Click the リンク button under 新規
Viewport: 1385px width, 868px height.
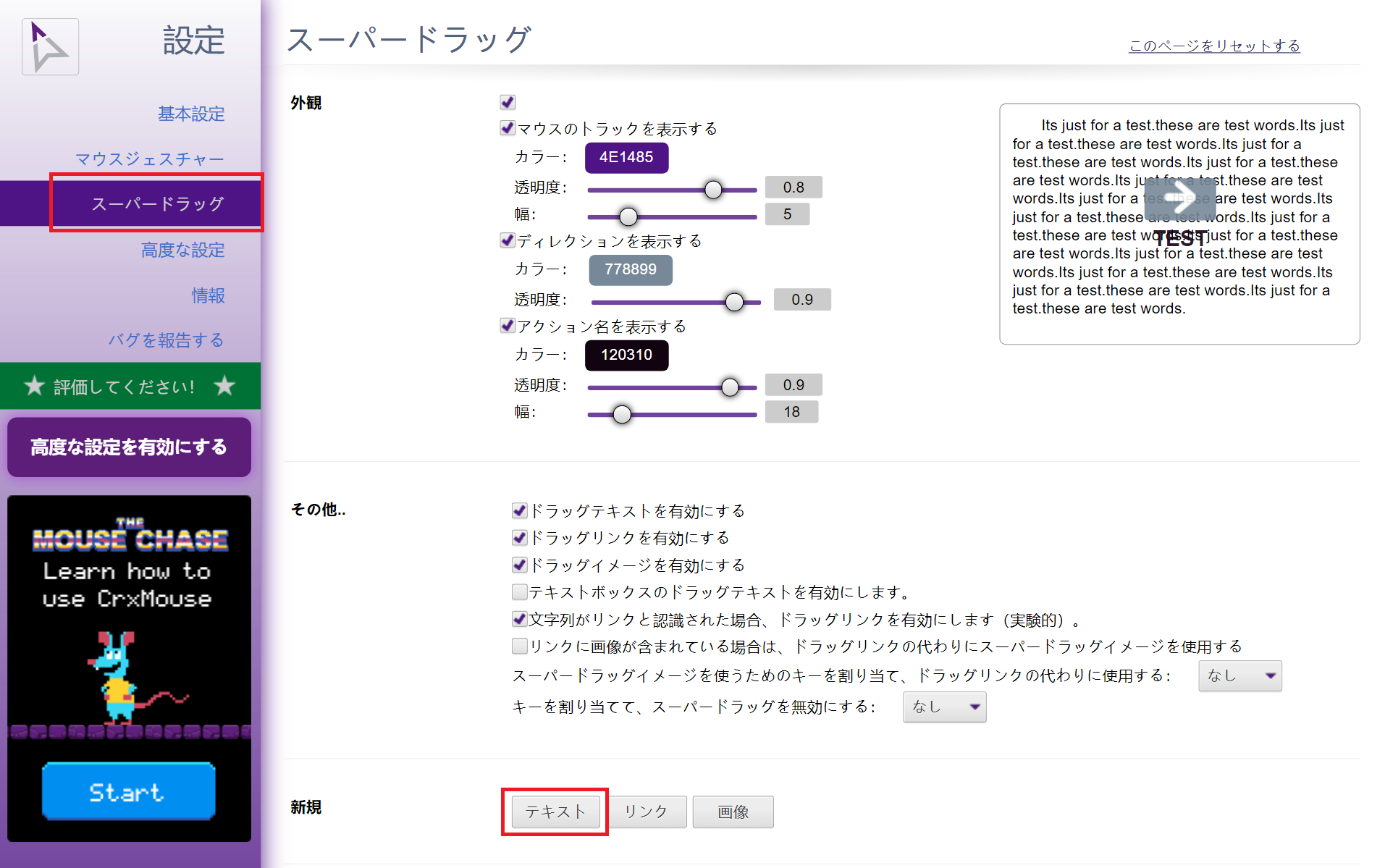tap(647, 812)
